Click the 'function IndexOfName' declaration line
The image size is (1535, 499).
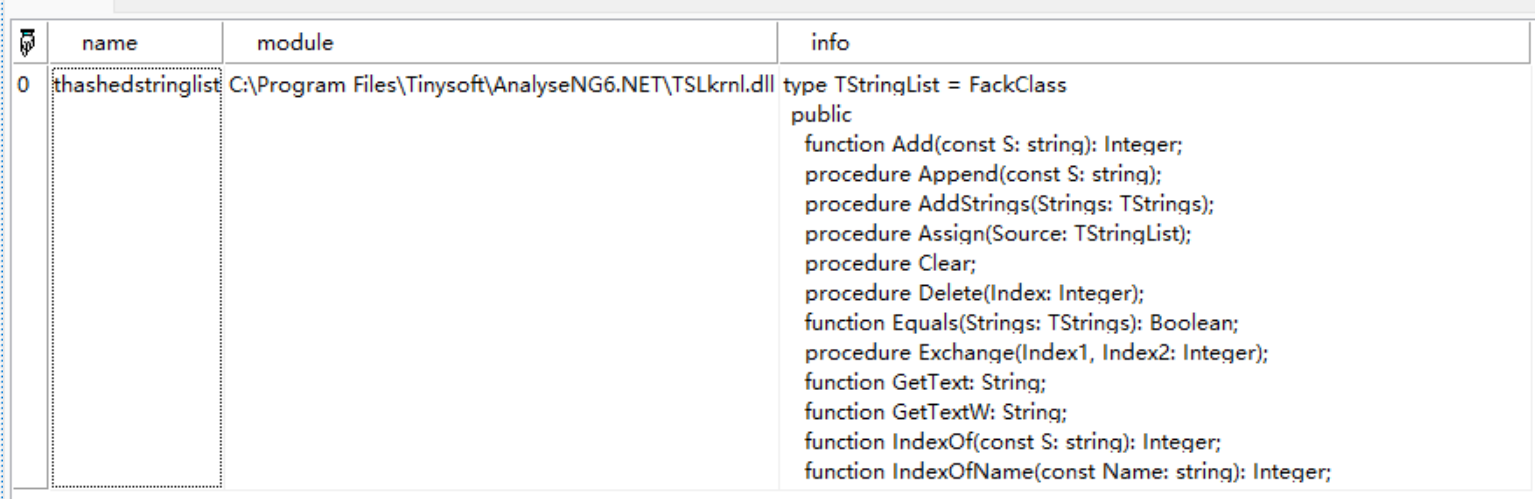tap(1067, 472)
